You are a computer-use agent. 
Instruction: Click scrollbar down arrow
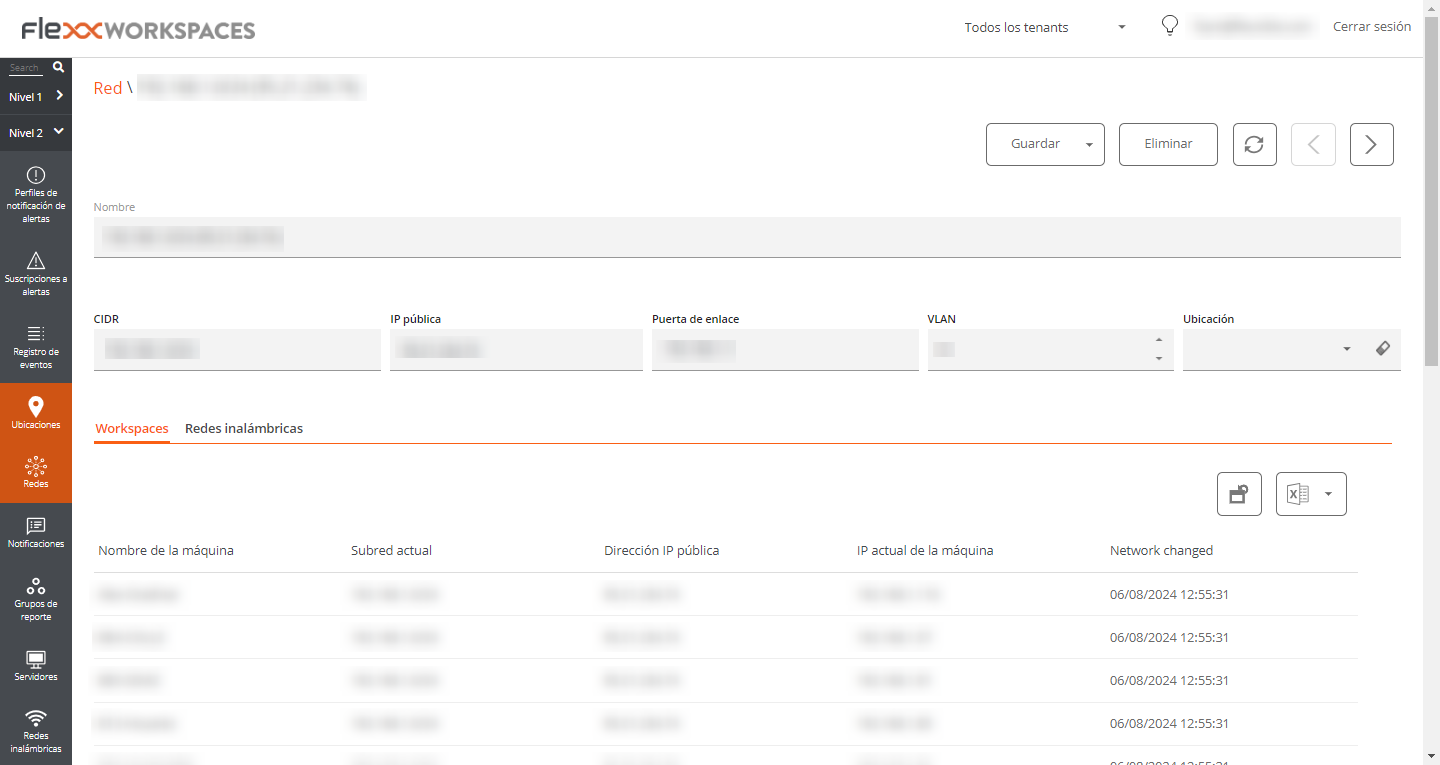pyautogui.click(x=1431, y=756)
